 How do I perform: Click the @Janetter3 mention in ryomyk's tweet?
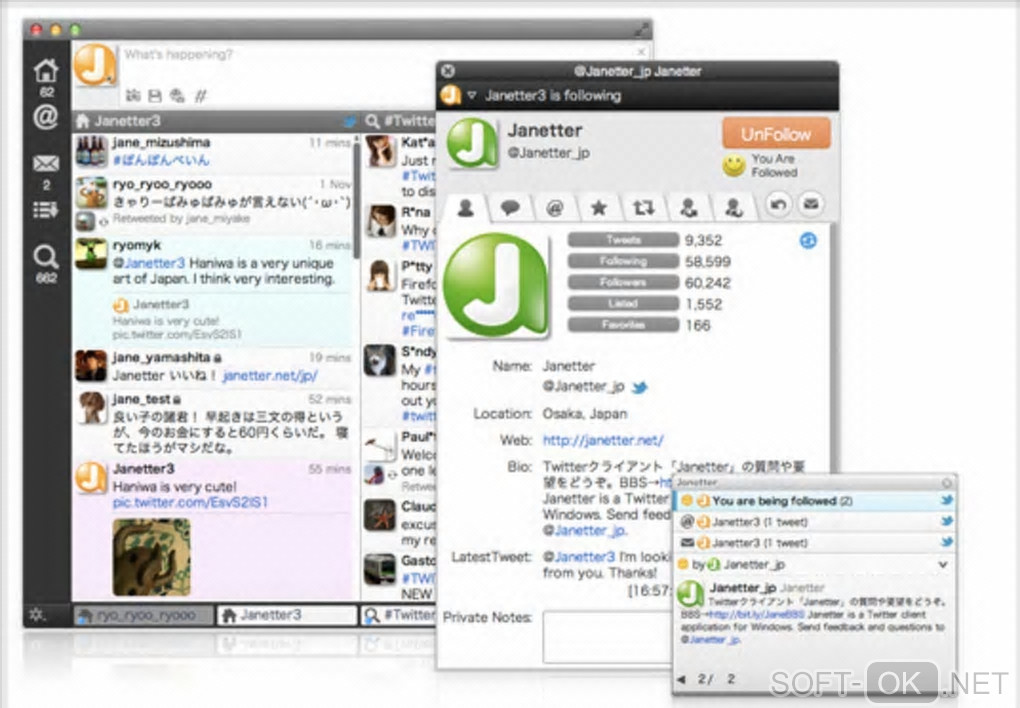click(150, 264)
